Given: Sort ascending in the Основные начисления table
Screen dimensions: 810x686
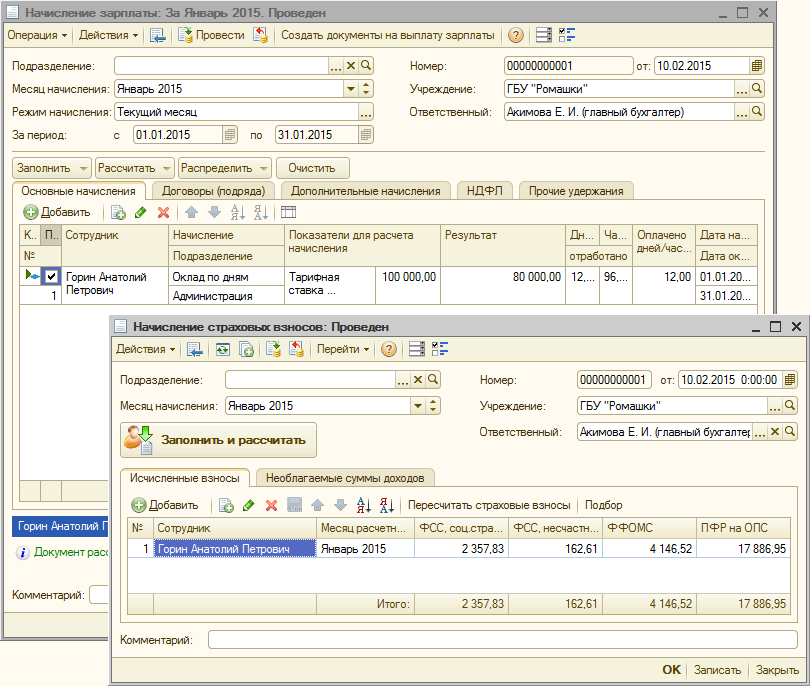Looking at the screenshot, I should (238, 212).
